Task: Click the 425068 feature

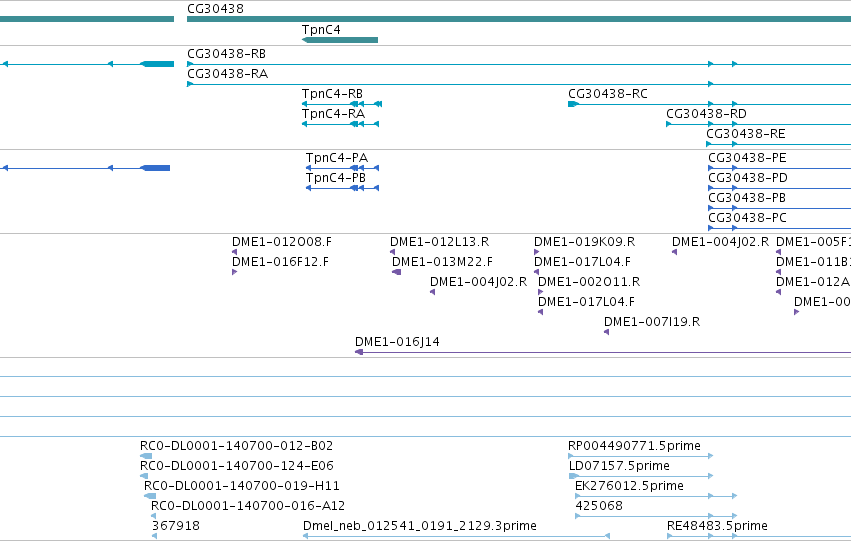Action: (x=656, y=516)
